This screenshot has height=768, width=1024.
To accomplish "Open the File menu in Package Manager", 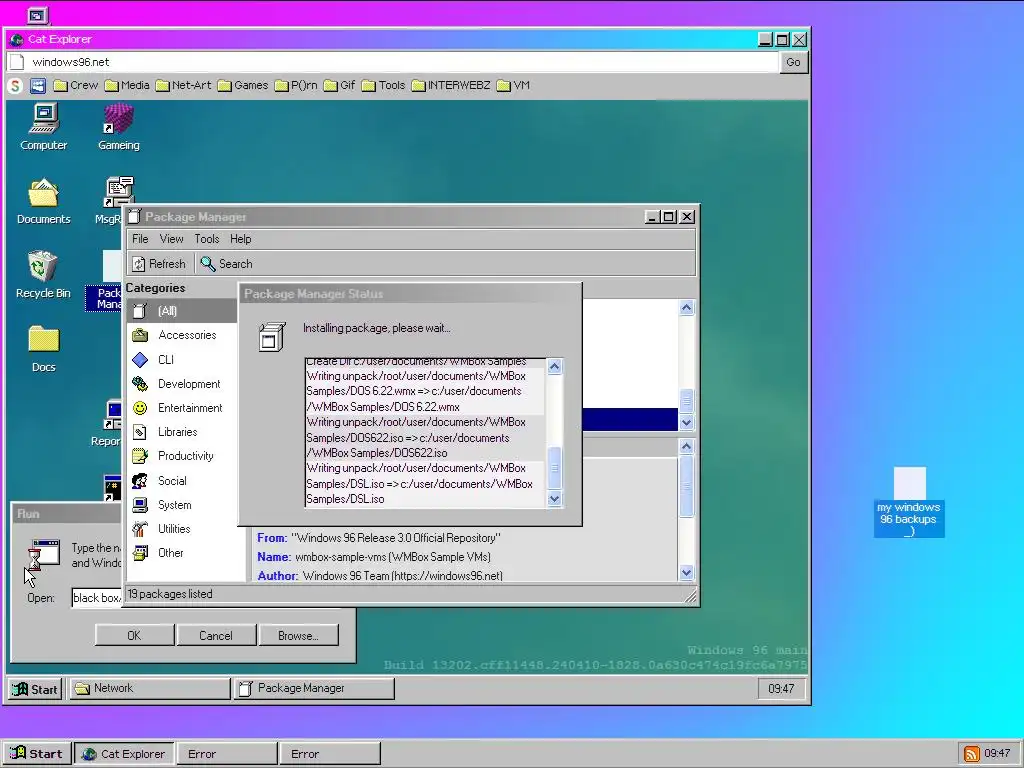I will coord(140,239).
